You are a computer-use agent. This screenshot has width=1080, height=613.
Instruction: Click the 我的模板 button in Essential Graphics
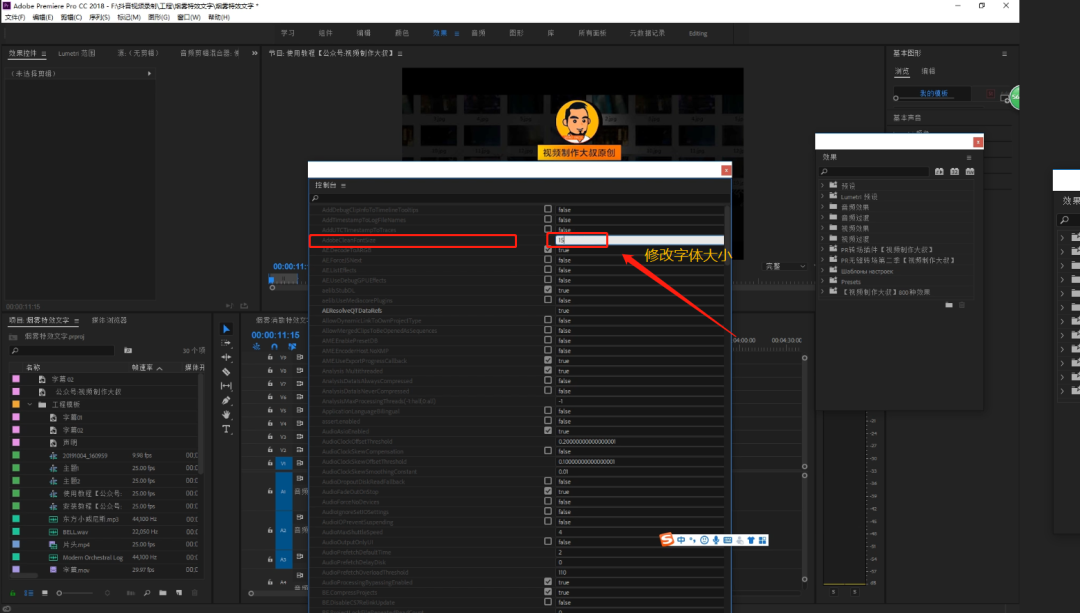pos(933,93)
